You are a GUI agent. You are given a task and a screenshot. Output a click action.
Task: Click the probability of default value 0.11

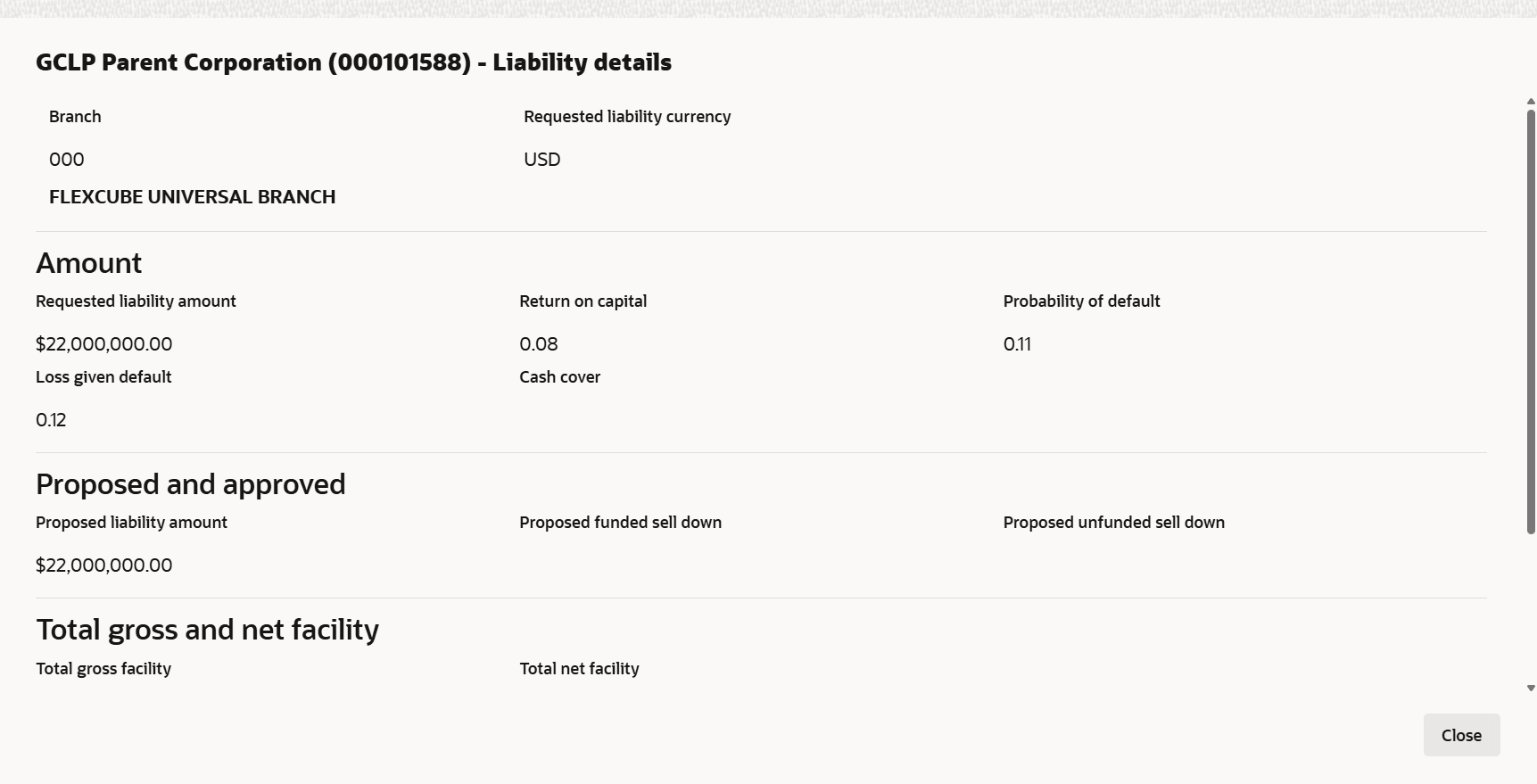pos(1017,344)
